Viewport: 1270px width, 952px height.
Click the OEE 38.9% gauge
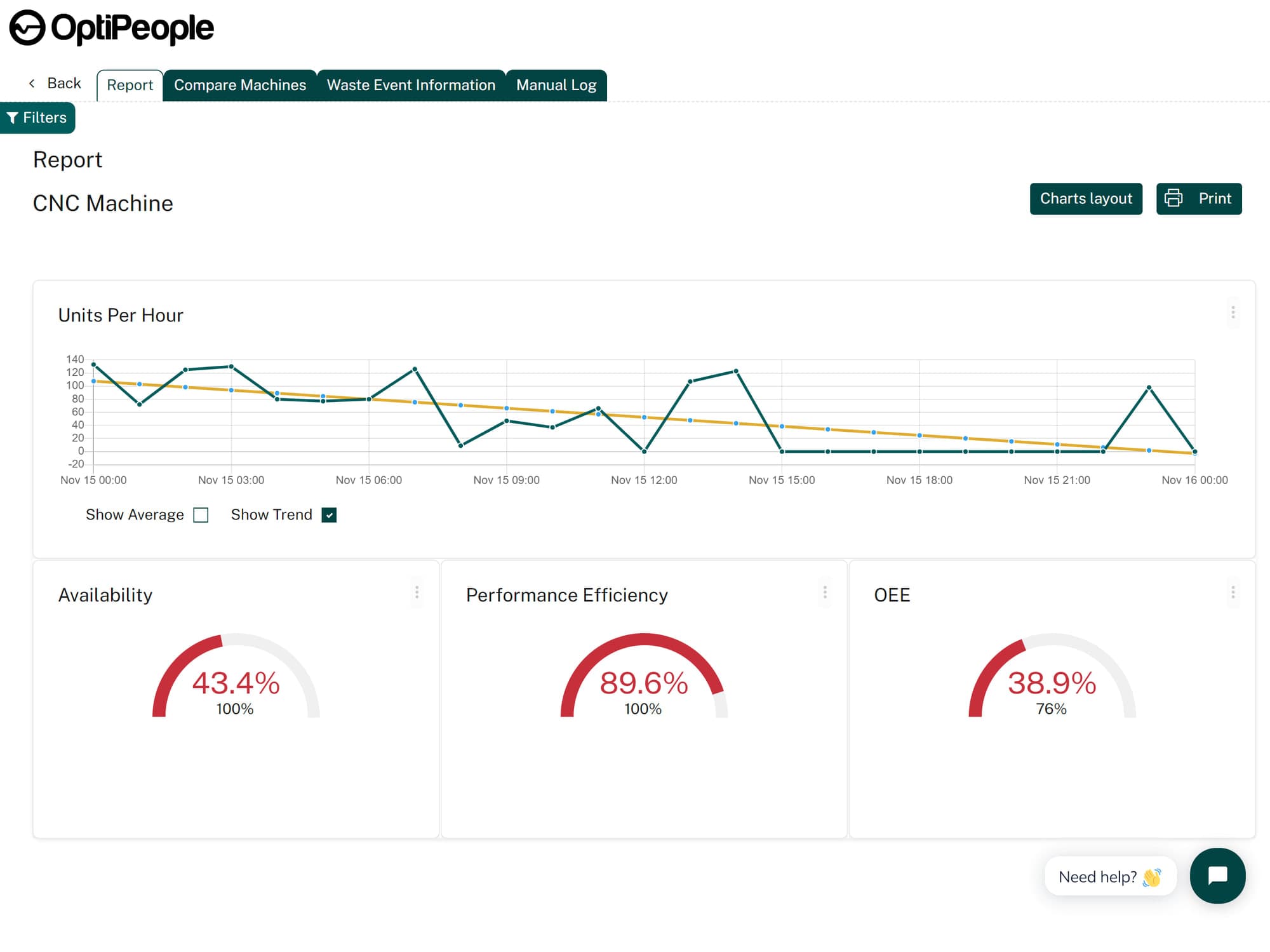[x=1052, y=676]
